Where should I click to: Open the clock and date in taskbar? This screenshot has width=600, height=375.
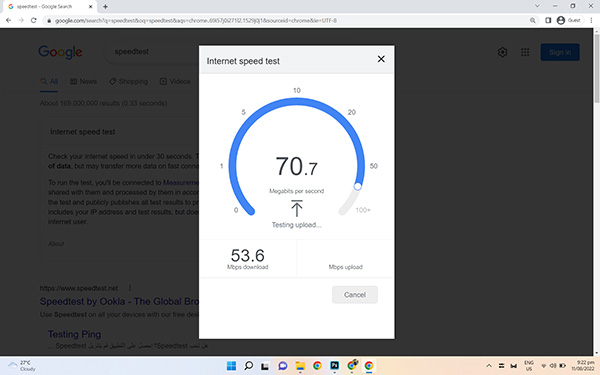[x=583, y=365]
